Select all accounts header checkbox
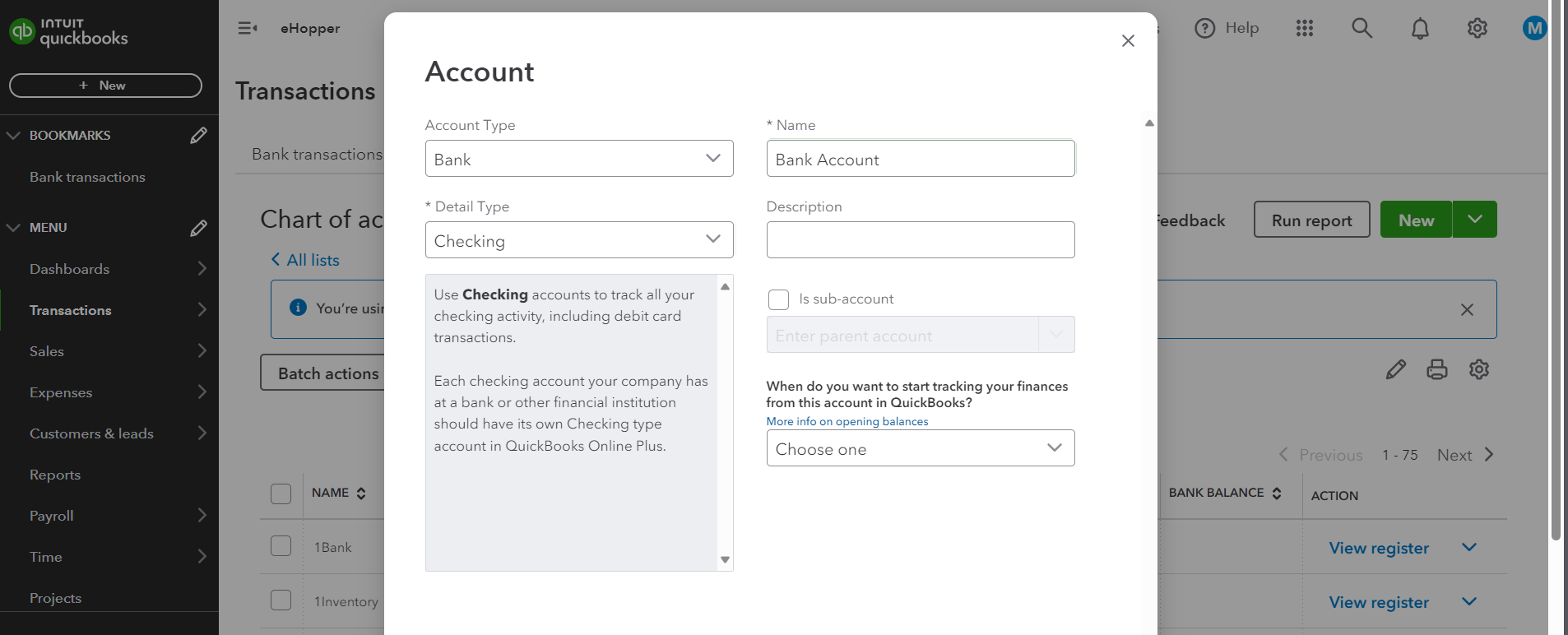The image size is (1568, 635). tap(281, 494)
